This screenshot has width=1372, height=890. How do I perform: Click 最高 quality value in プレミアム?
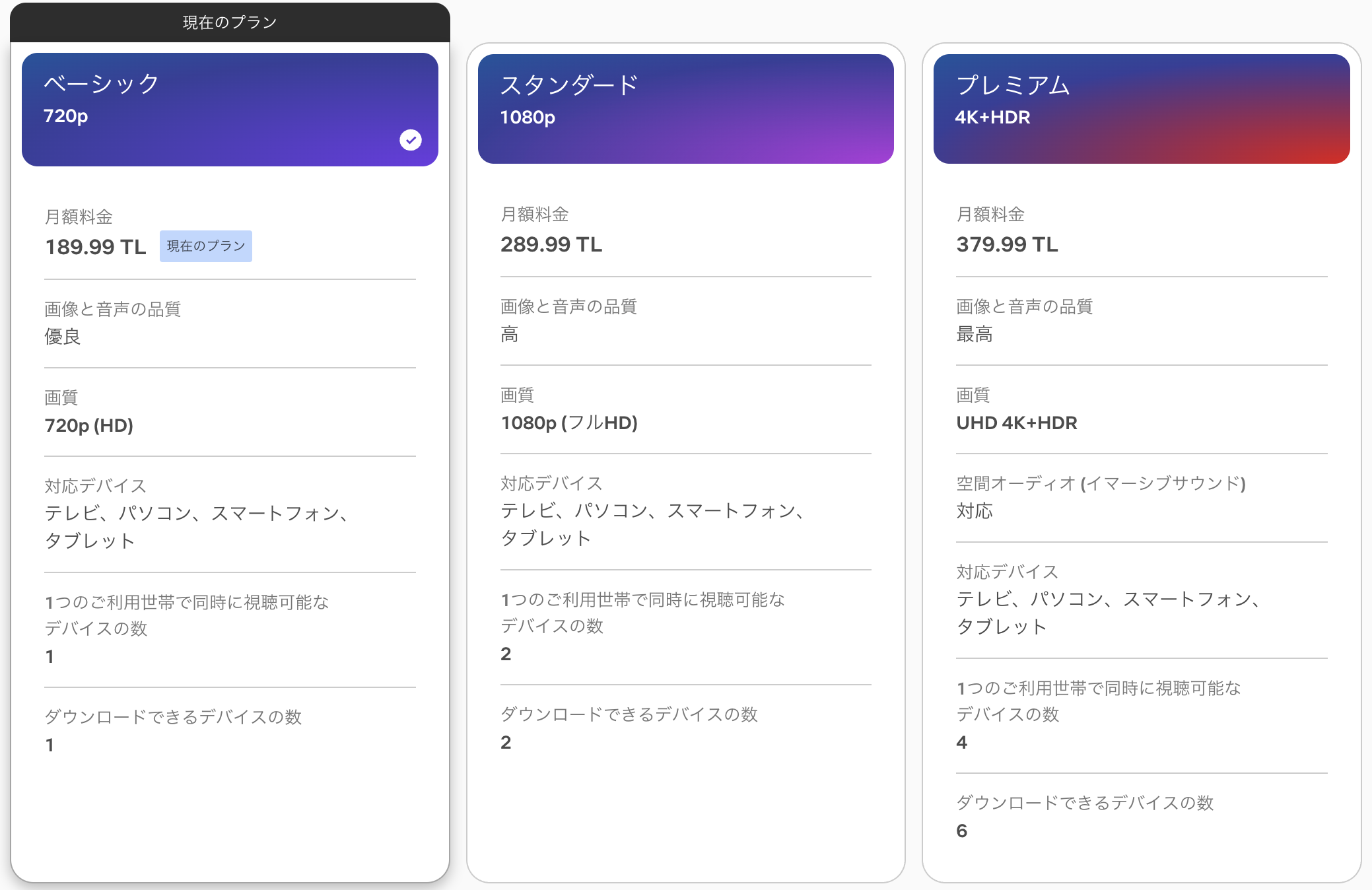coord(975,334)
